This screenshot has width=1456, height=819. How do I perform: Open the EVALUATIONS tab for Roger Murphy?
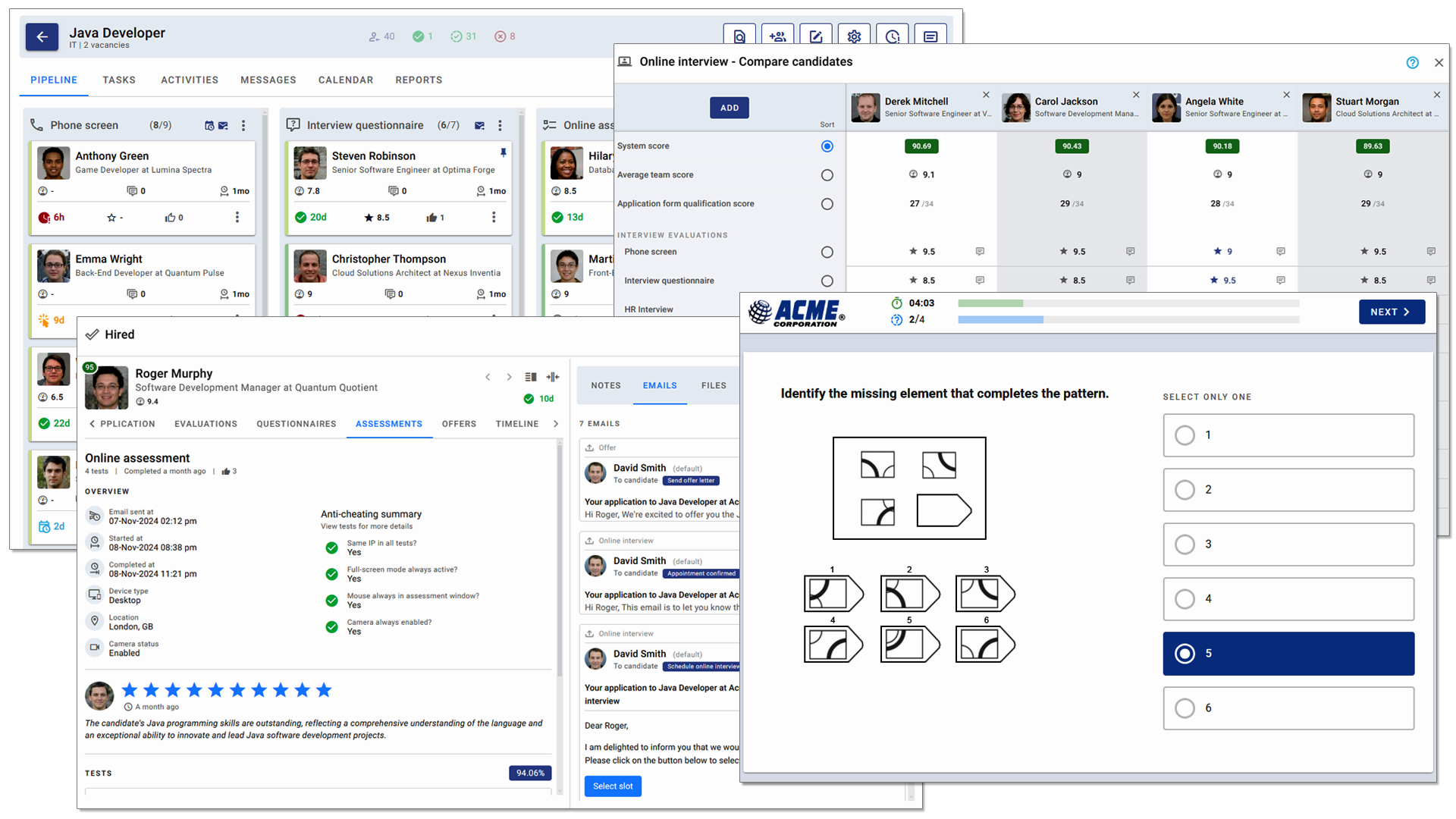pyautogui.click(x=206, y=424)
